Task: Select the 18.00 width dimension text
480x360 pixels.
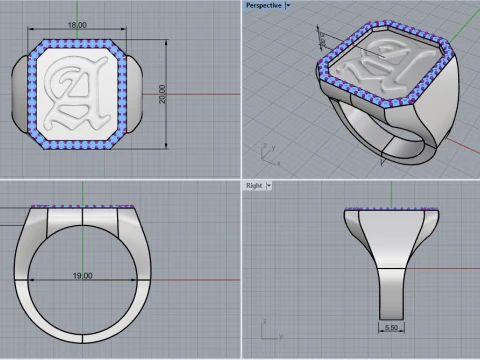Action: (x=77, y=25)
